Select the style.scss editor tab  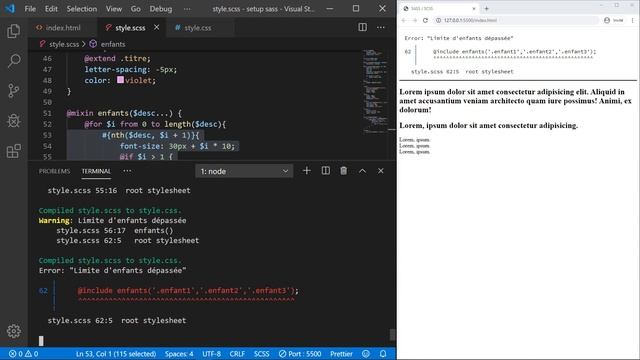pyautogui.click(x=130, y=27)
